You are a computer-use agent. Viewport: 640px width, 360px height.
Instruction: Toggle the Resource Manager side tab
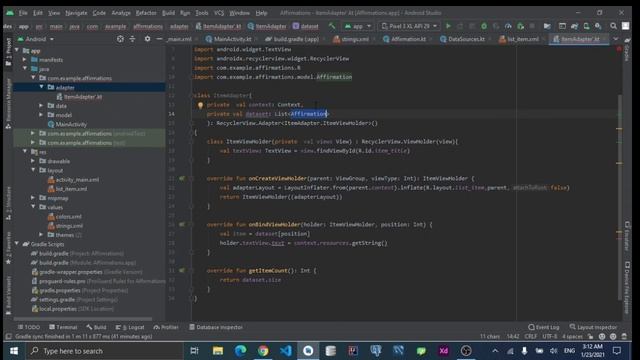[8, 104]
